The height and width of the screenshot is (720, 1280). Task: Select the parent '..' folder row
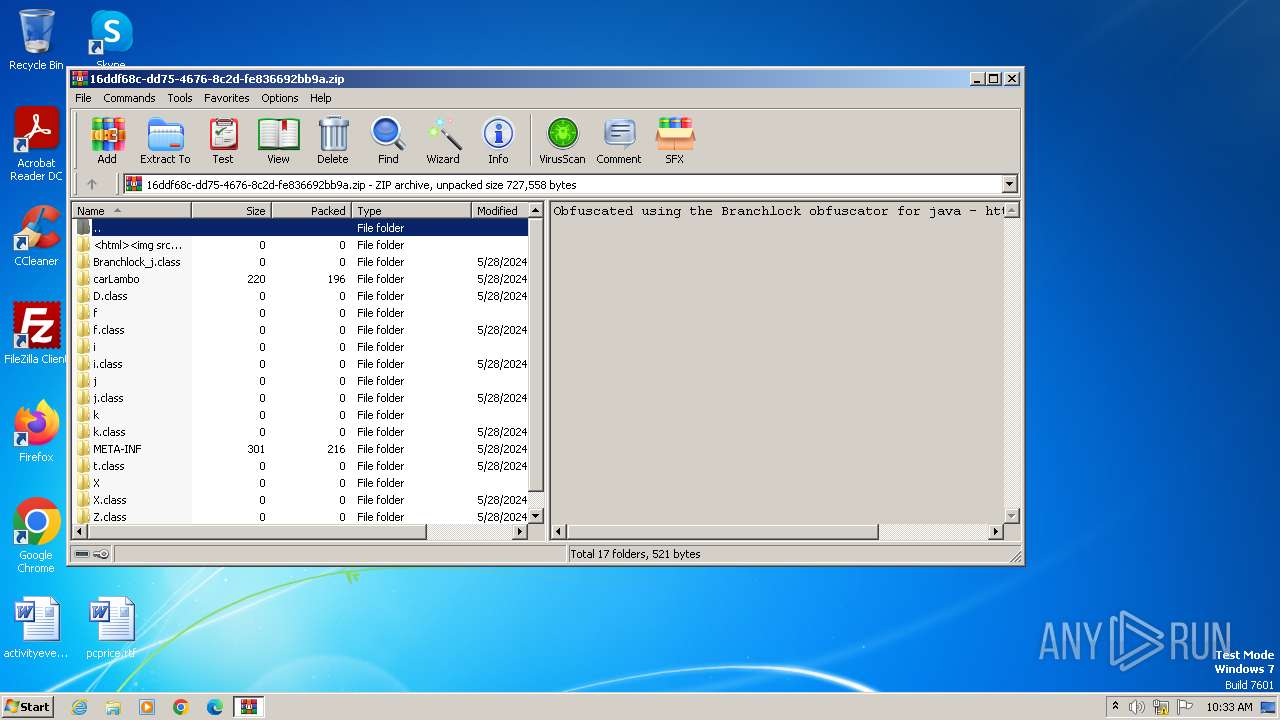pyautogui.click(x=300, y=228)
